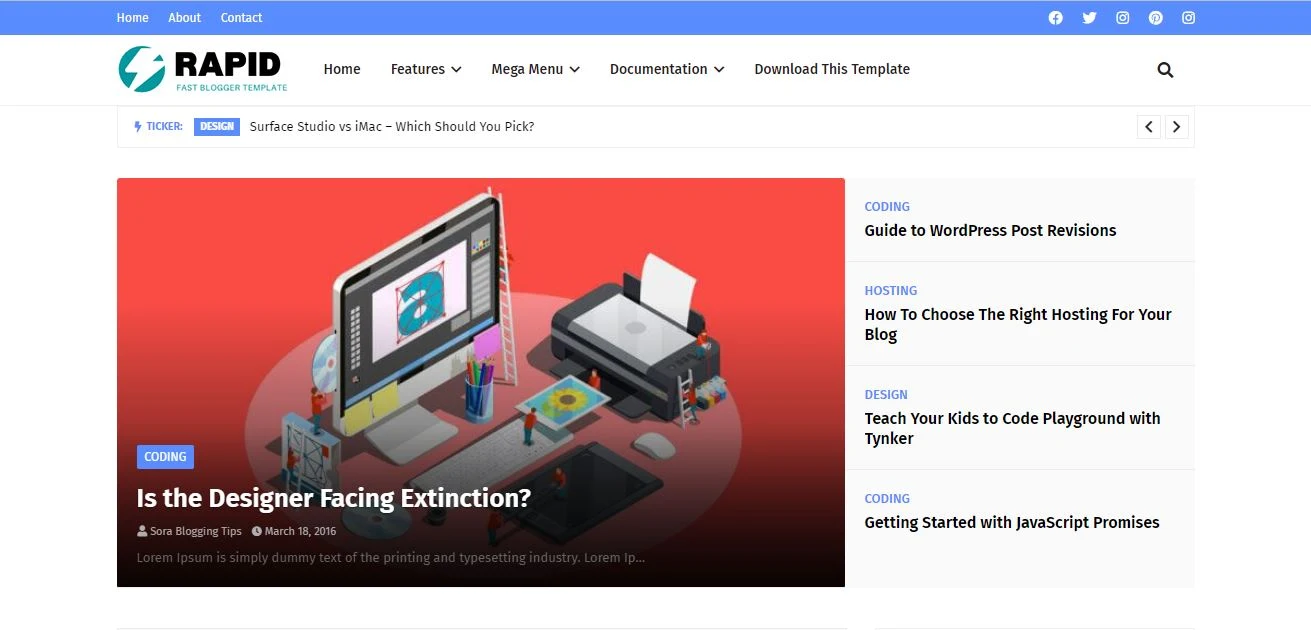
Task: Click the CODING category badge on featured image
Action: [165, 456]
